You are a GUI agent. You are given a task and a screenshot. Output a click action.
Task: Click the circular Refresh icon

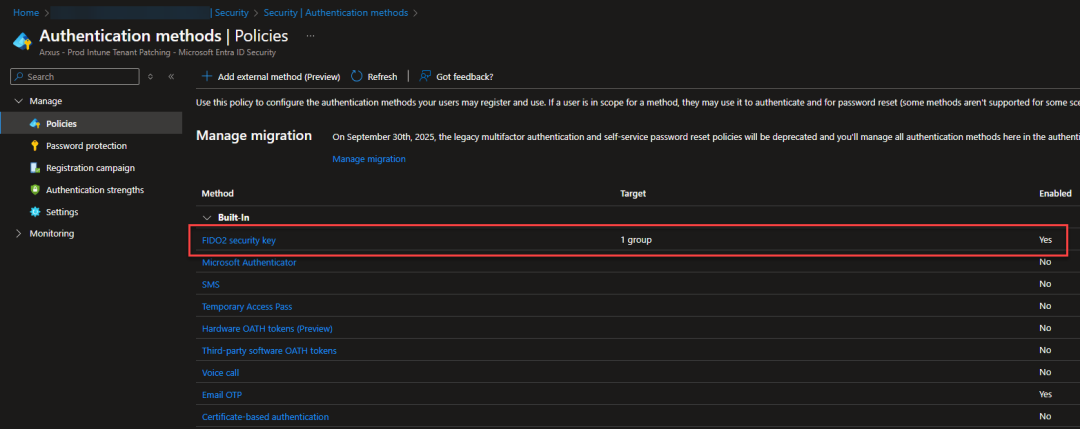(357, 76)
